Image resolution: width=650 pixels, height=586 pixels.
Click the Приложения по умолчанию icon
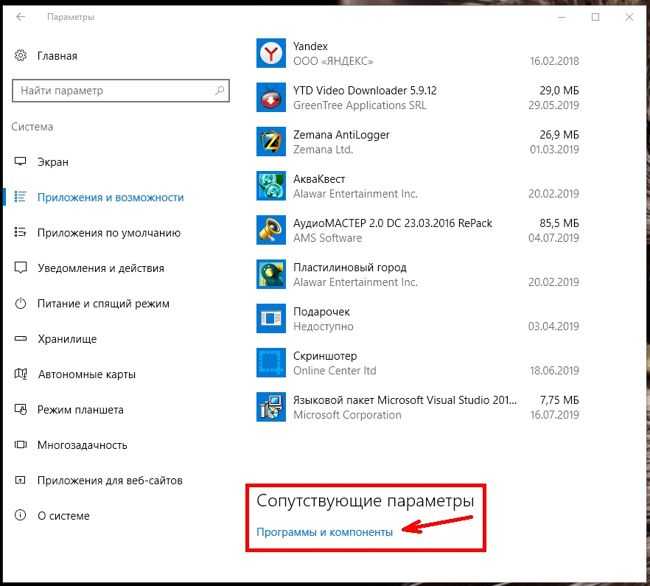pos(20,232)
